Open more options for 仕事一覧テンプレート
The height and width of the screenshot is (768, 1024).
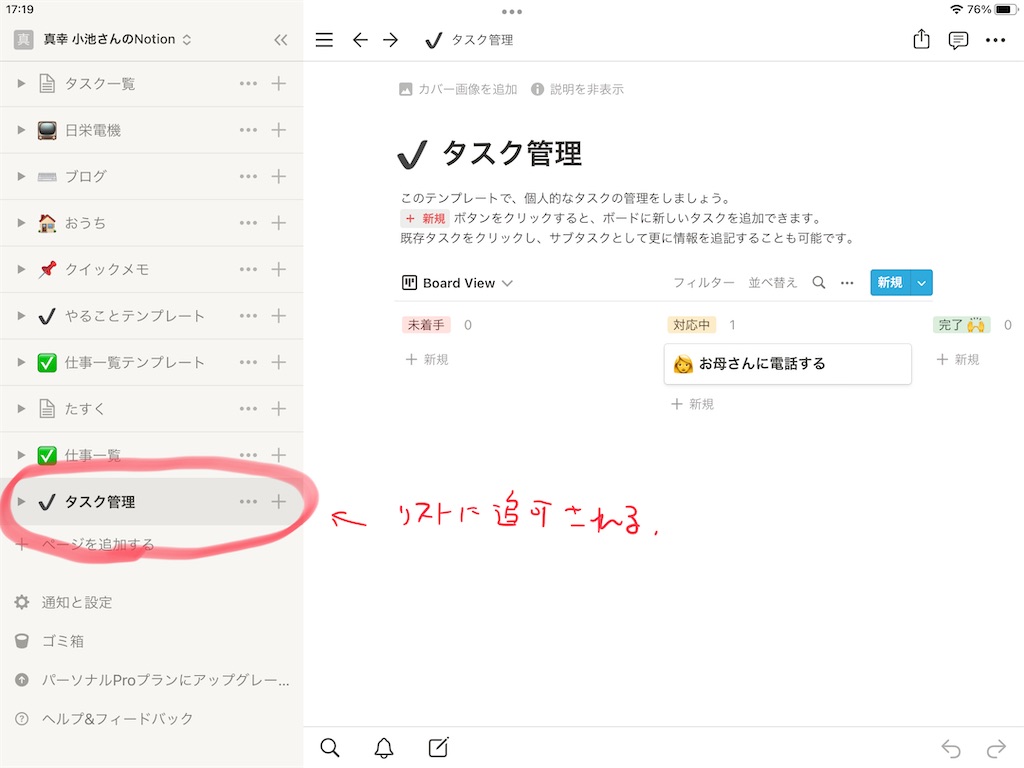click(248, 362)
